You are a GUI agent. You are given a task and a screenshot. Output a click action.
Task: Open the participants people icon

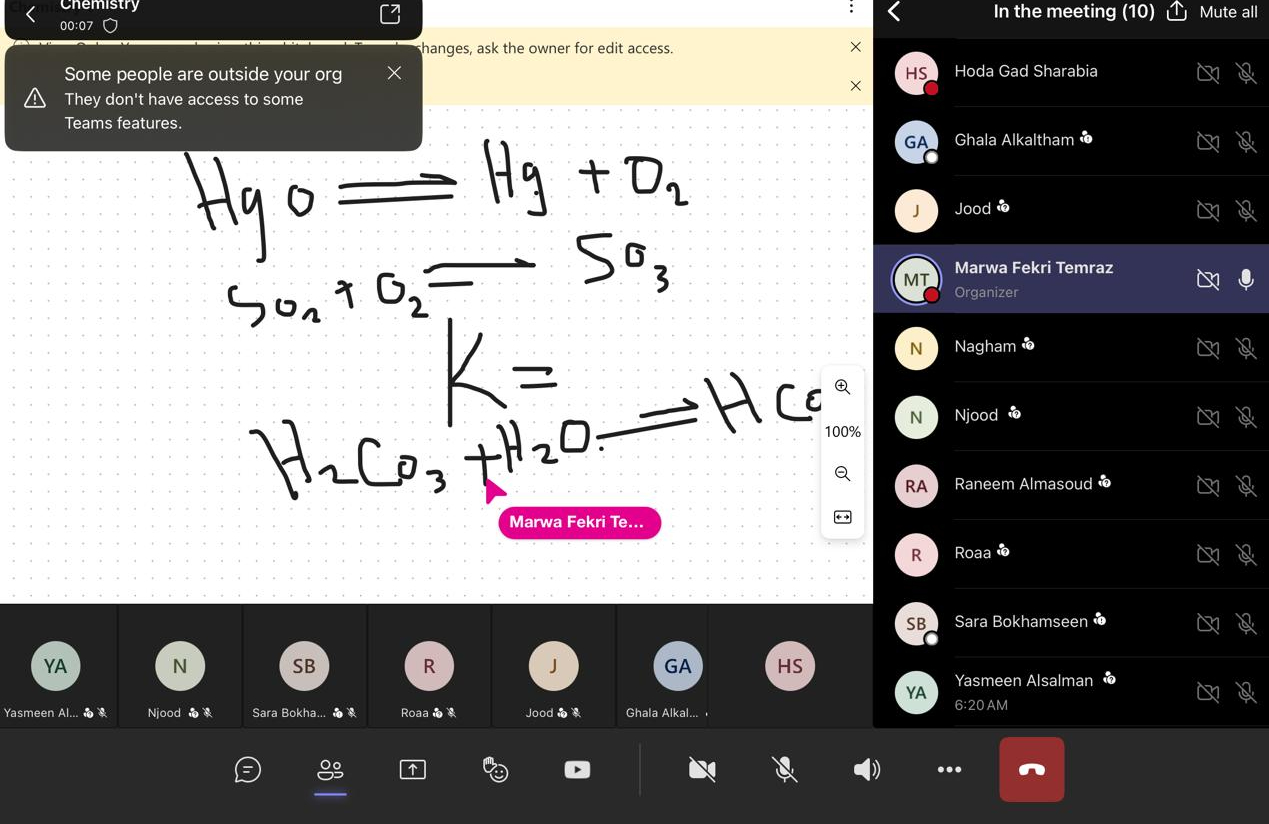pyautogui.click(x=330, y=769)
